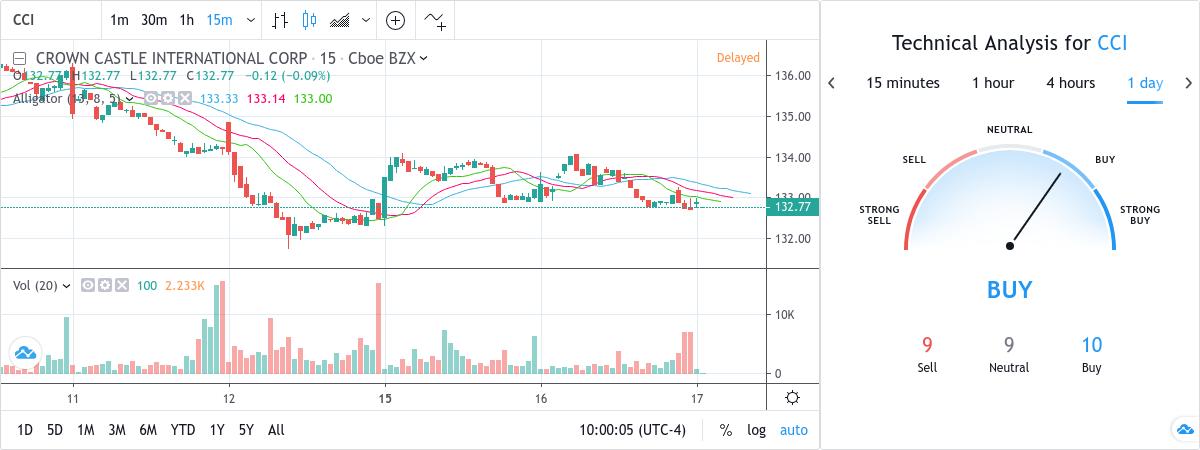Click date marker 15 on time axis
Viewport: 1200px width, 450px height.
pyautogui.click(x=385, y=399)
